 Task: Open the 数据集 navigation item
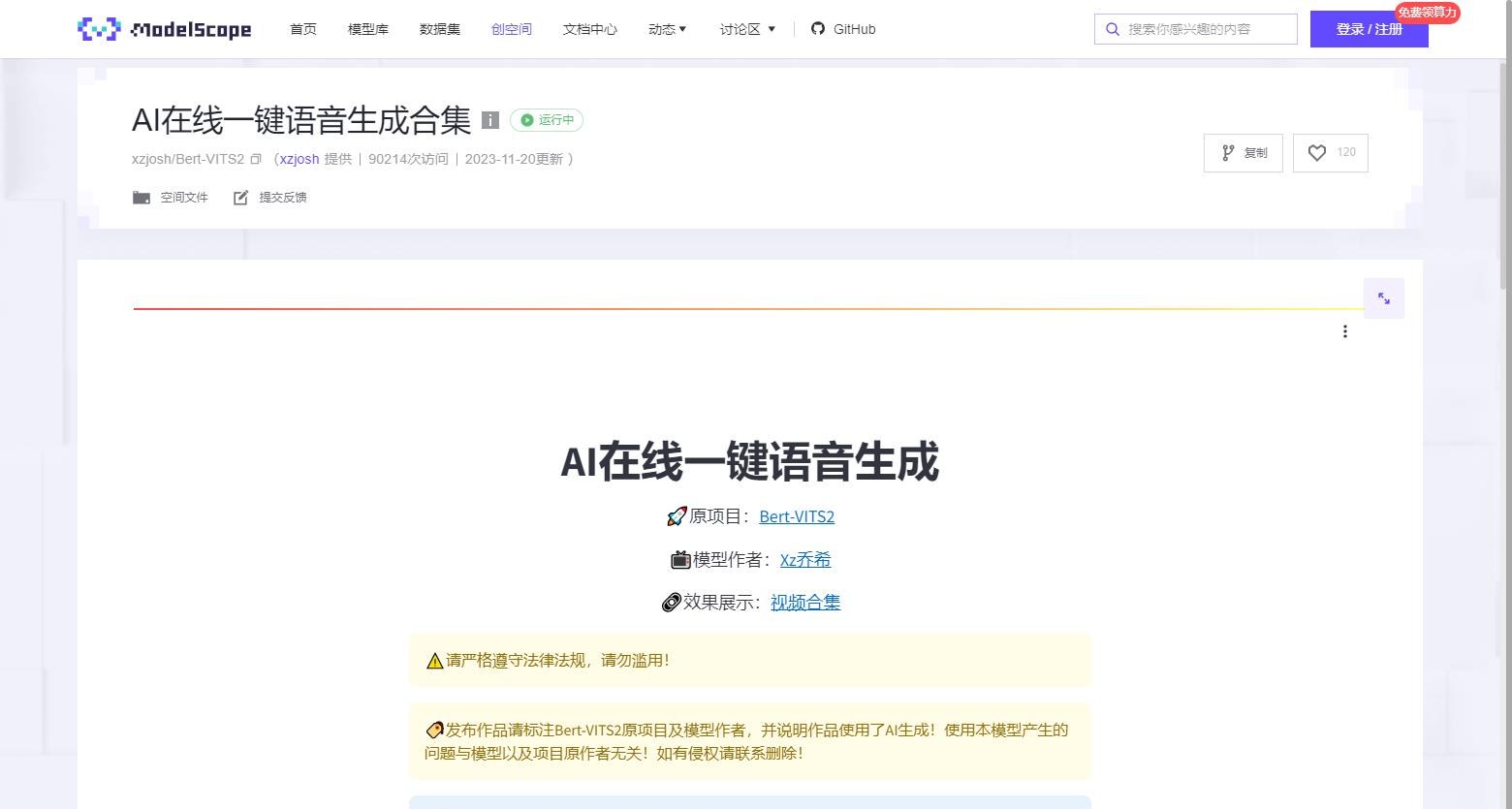tap(440, 29)
